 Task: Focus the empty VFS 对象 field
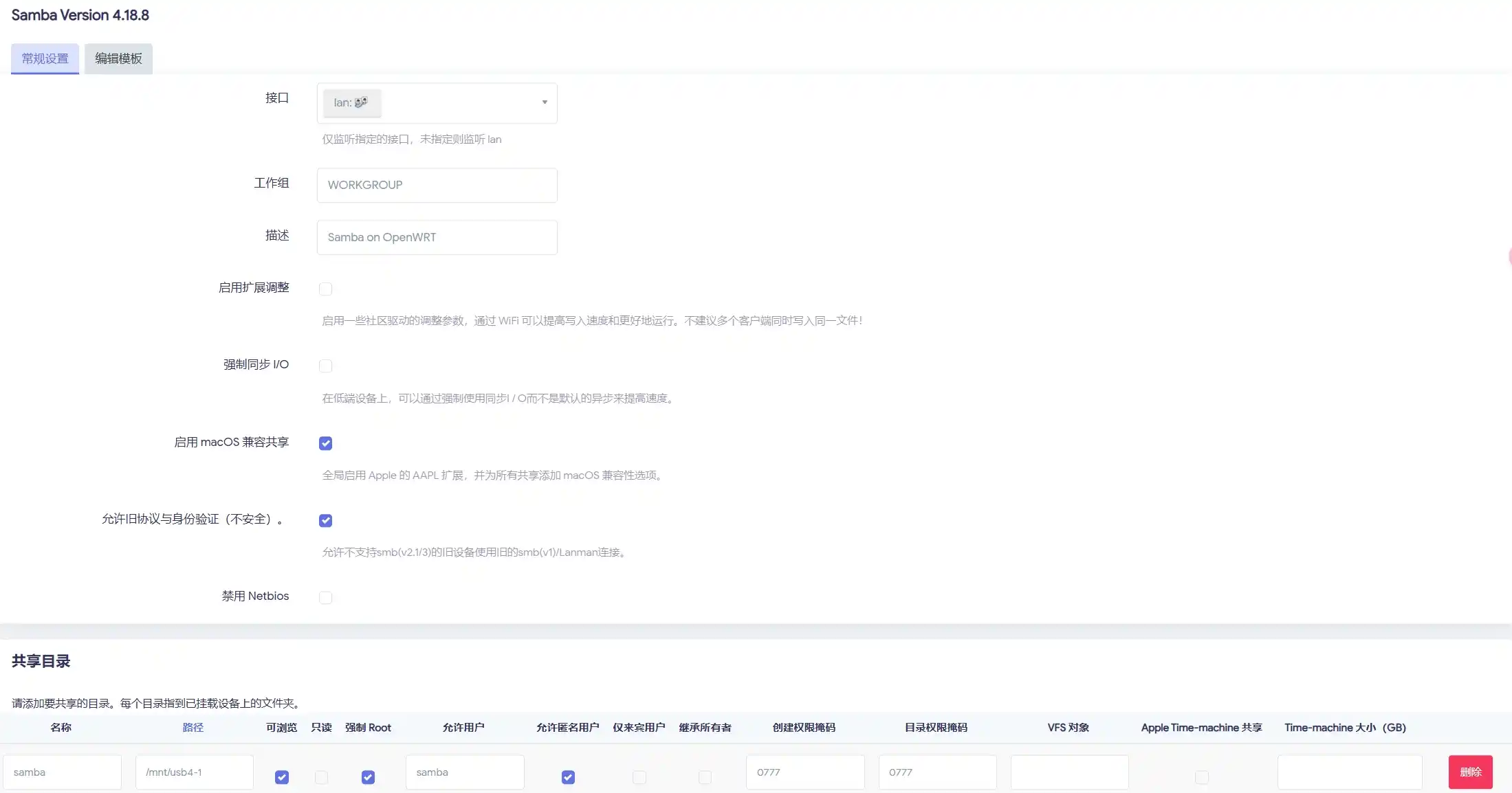point(1070,772)
